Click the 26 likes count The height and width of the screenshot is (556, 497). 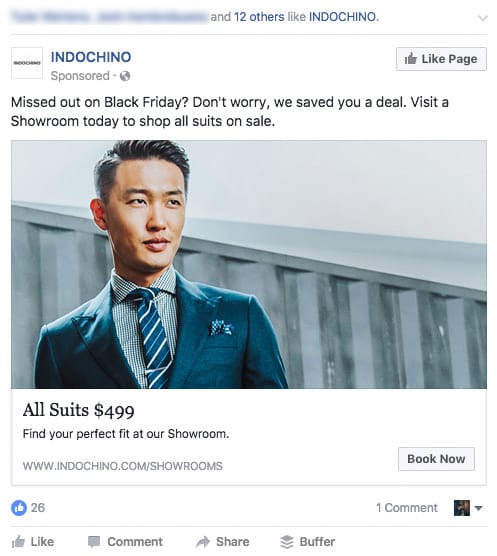click(x=38, y=508)
